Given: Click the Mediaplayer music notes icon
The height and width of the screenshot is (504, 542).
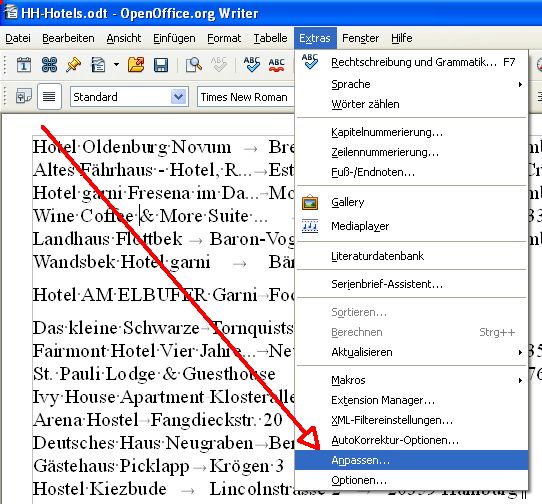Looking at the screenshot, I should 310,226.
